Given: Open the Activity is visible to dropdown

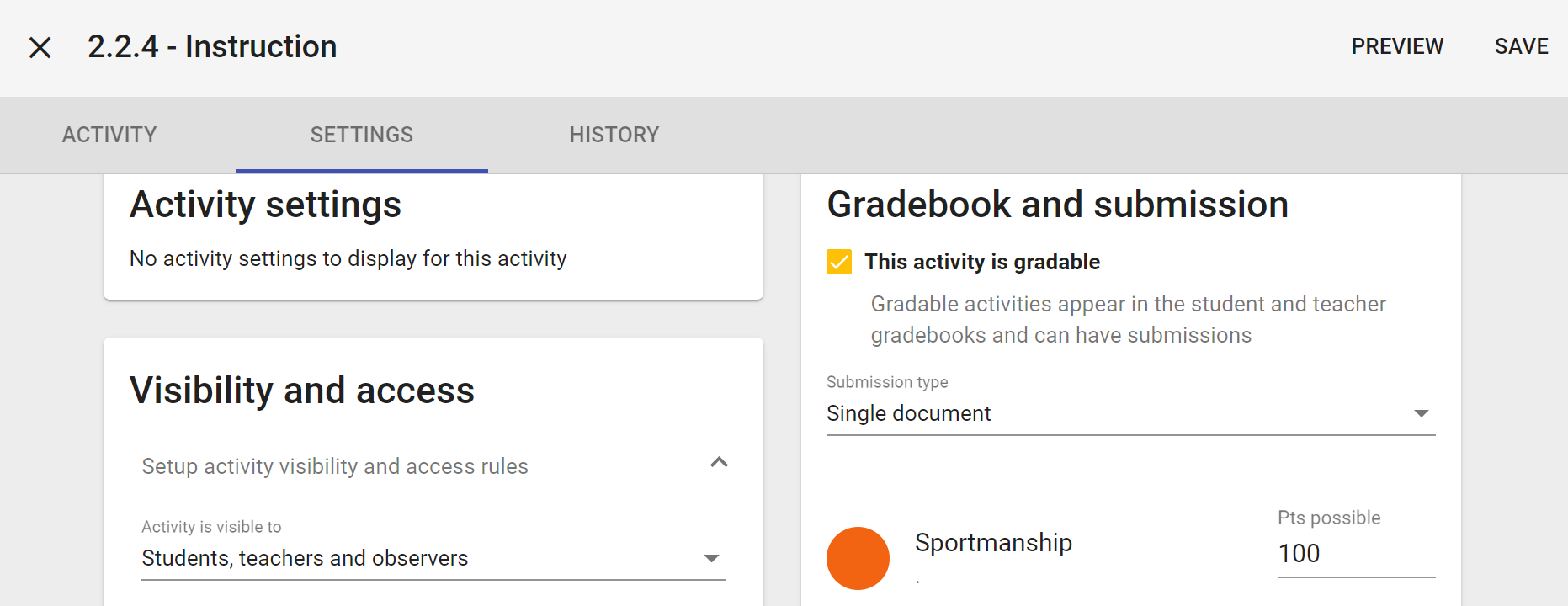Looking at the screenshot, I should (x=433, y=558).
